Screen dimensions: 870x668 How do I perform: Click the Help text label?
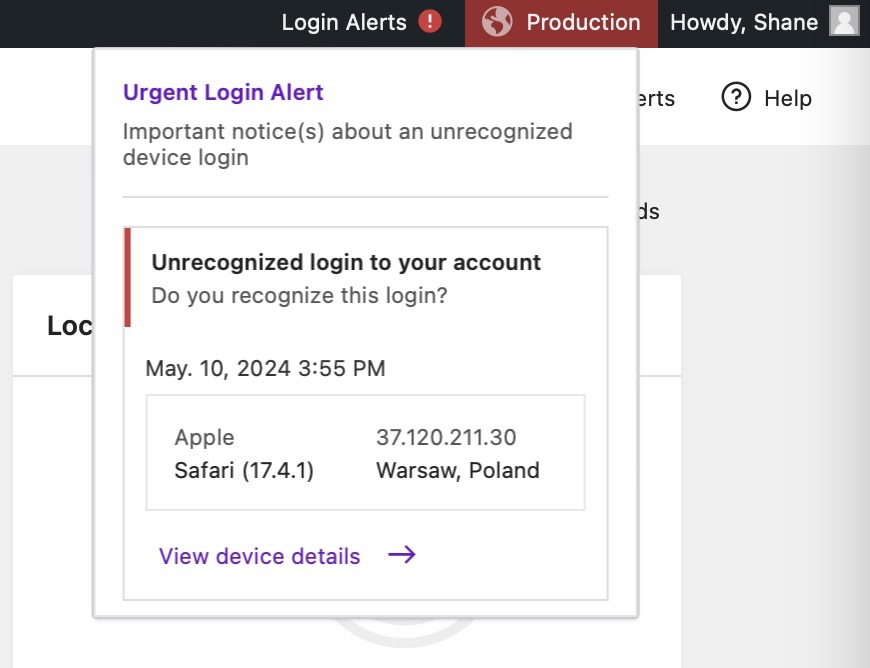787,98
